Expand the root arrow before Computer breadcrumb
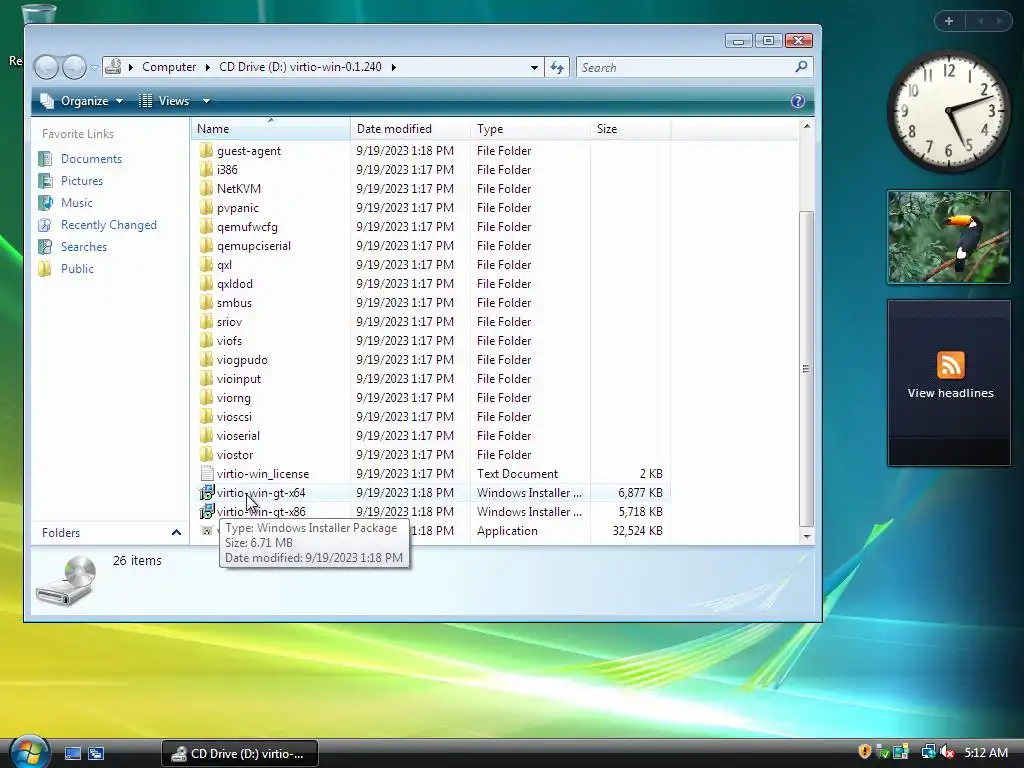Screen dimensions: 1024x768 point(131,67)
